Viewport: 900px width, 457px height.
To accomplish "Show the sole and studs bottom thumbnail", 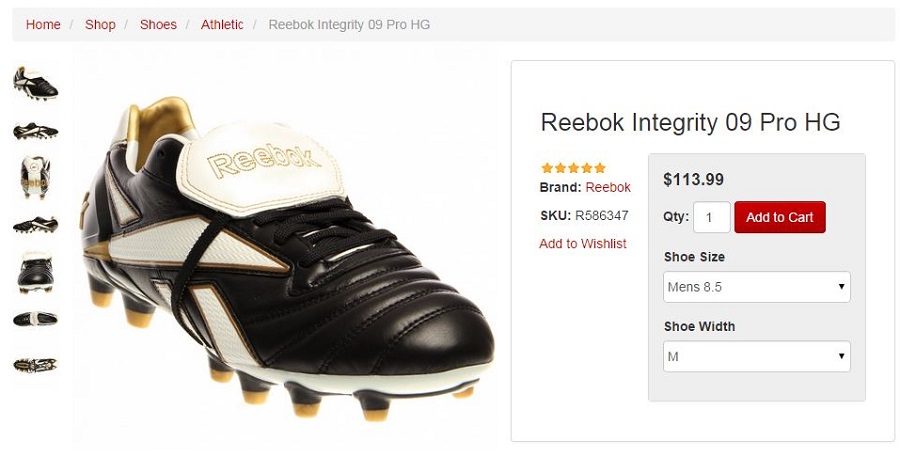I will point(35,365).
